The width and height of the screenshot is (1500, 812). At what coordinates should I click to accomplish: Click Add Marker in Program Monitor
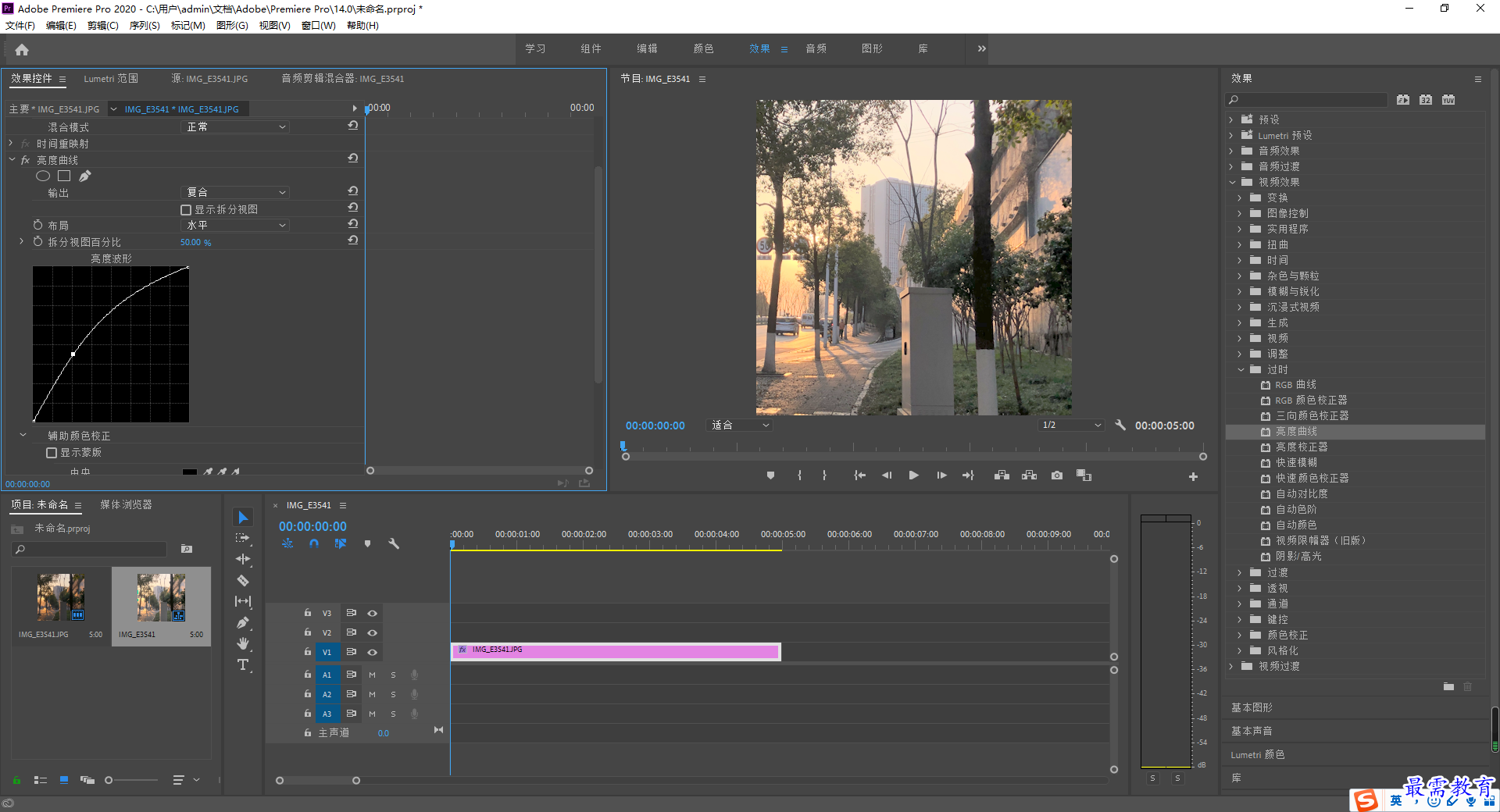[x=770, y=475]
